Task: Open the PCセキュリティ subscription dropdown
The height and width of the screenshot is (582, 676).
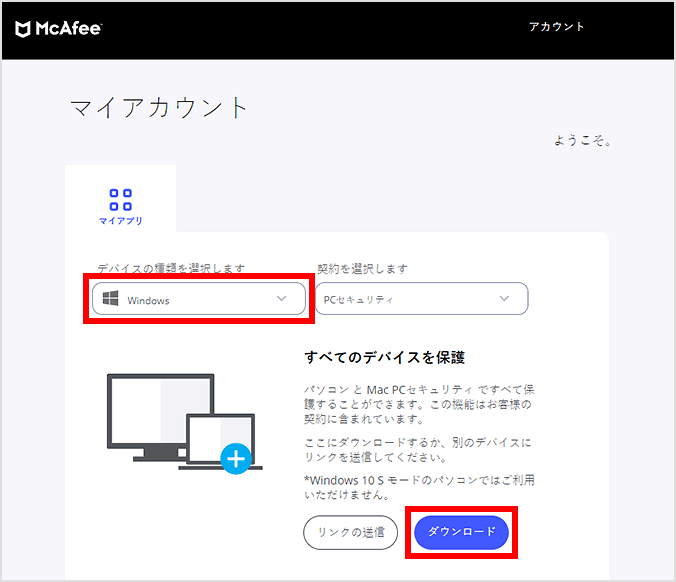Action: (421, 299)
